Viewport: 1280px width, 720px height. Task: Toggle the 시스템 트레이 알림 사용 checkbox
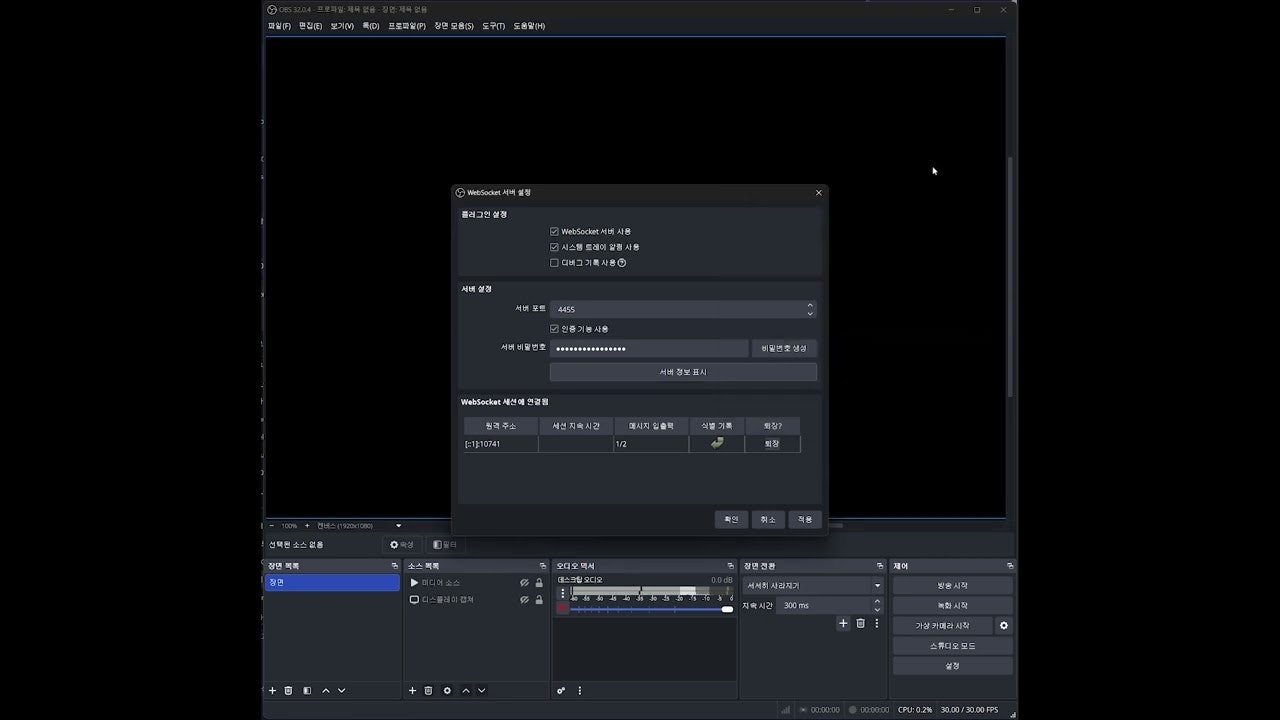[554, 247]
